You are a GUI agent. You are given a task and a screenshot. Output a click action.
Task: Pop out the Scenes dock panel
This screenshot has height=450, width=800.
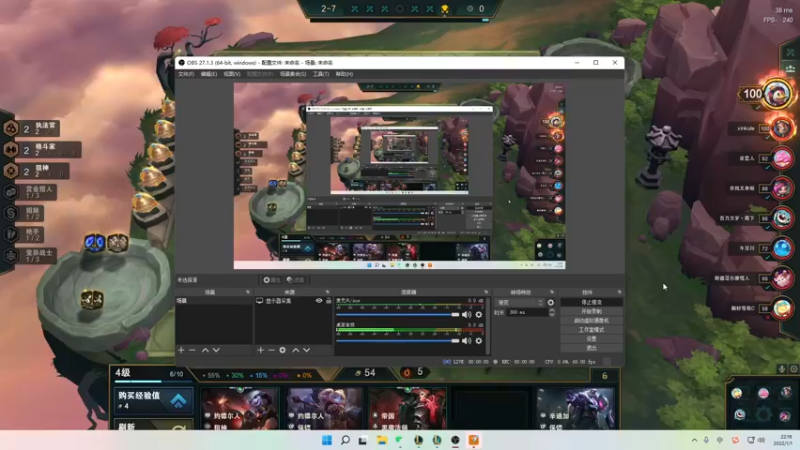[248, 292]
